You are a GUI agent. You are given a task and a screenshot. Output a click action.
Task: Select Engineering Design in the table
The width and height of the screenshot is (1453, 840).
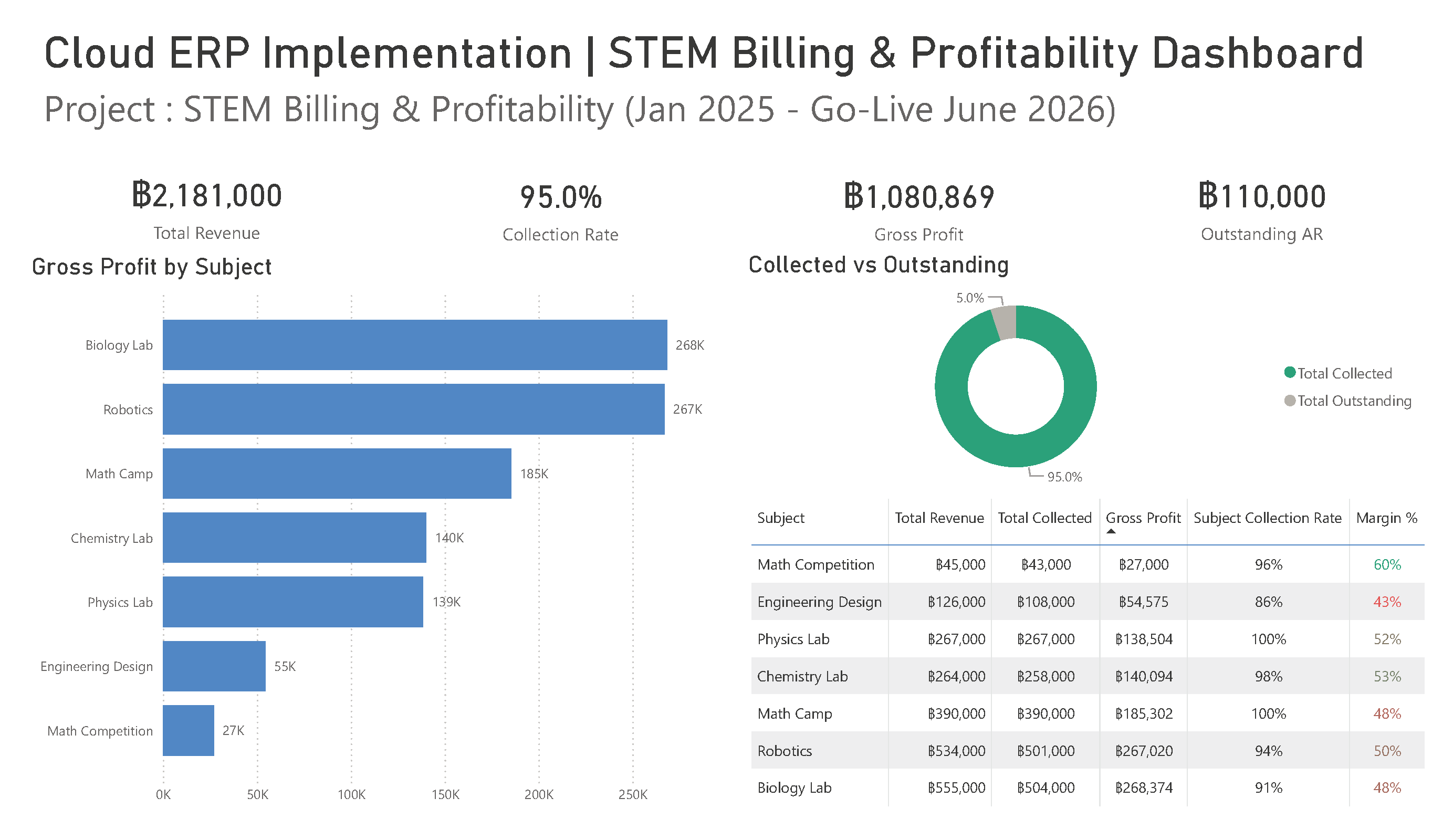point(819,602)
